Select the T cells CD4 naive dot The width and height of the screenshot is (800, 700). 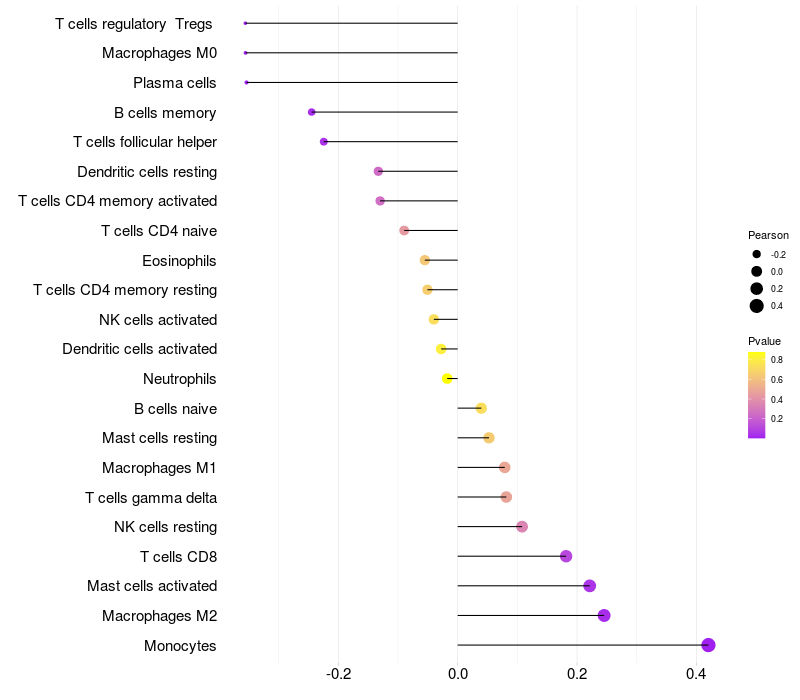point(404,231)
